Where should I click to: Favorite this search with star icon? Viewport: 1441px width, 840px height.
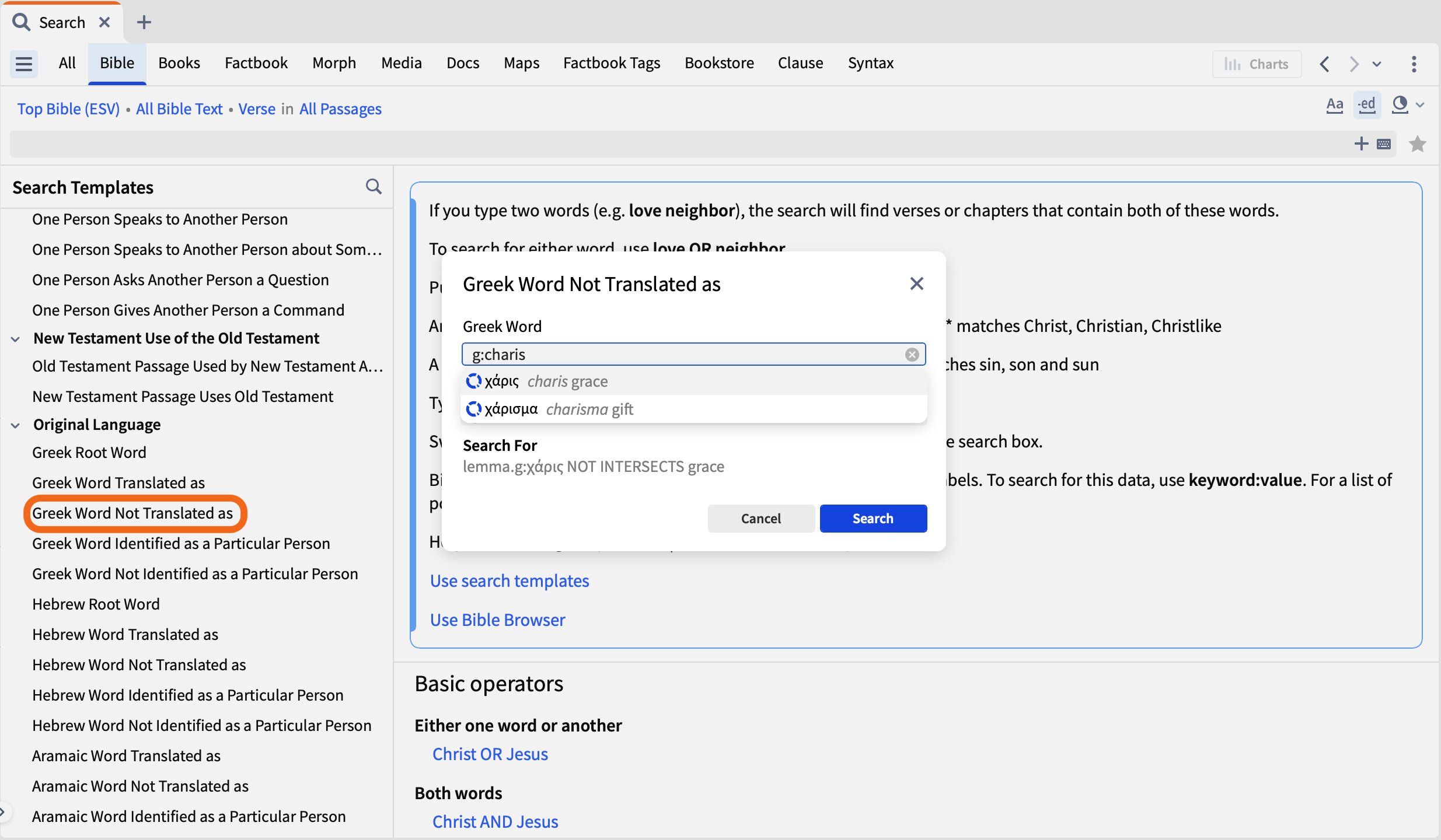click(x=1417, y=143)
